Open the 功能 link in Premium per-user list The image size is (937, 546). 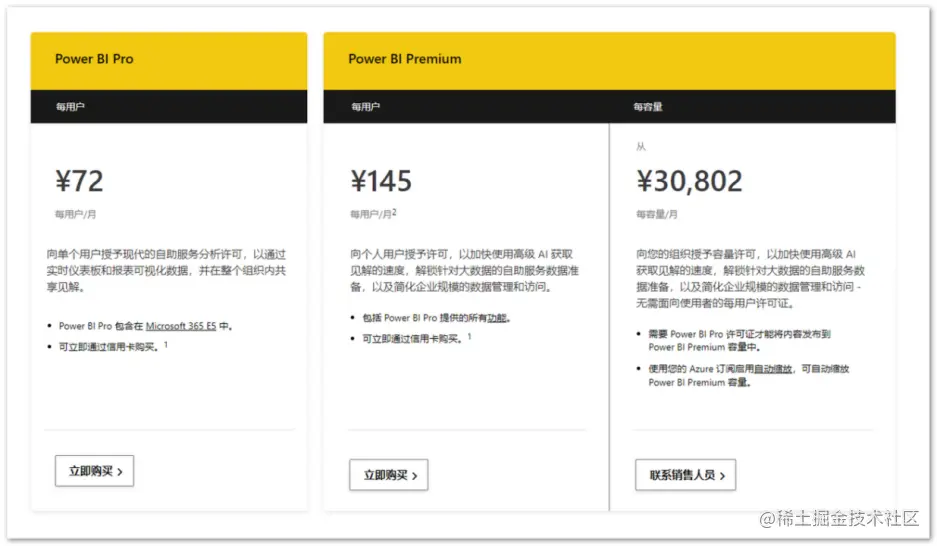(497, 318)
